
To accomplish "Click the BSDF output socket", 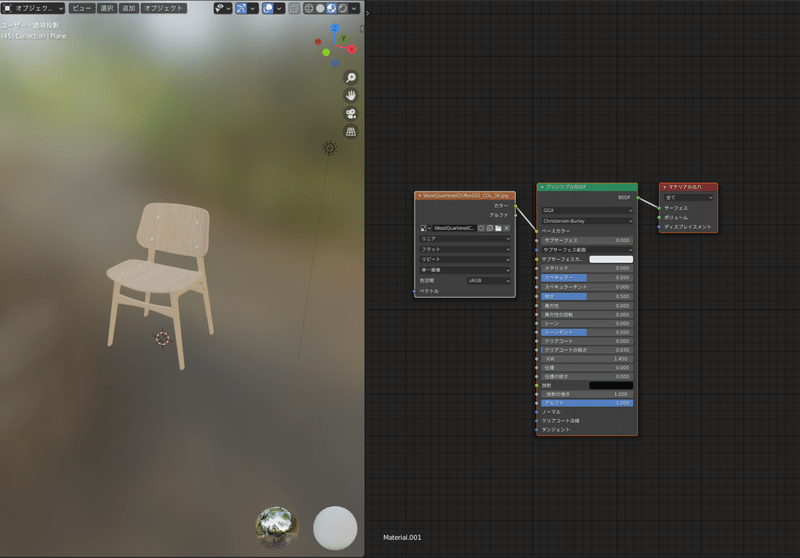I will coord(638,197).
